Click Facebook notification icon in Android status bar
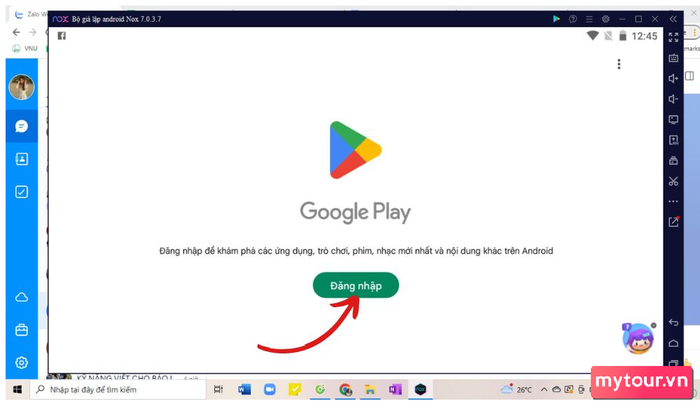Image resolution: width=700 pixels, height=408 pixels. (62, 36)
